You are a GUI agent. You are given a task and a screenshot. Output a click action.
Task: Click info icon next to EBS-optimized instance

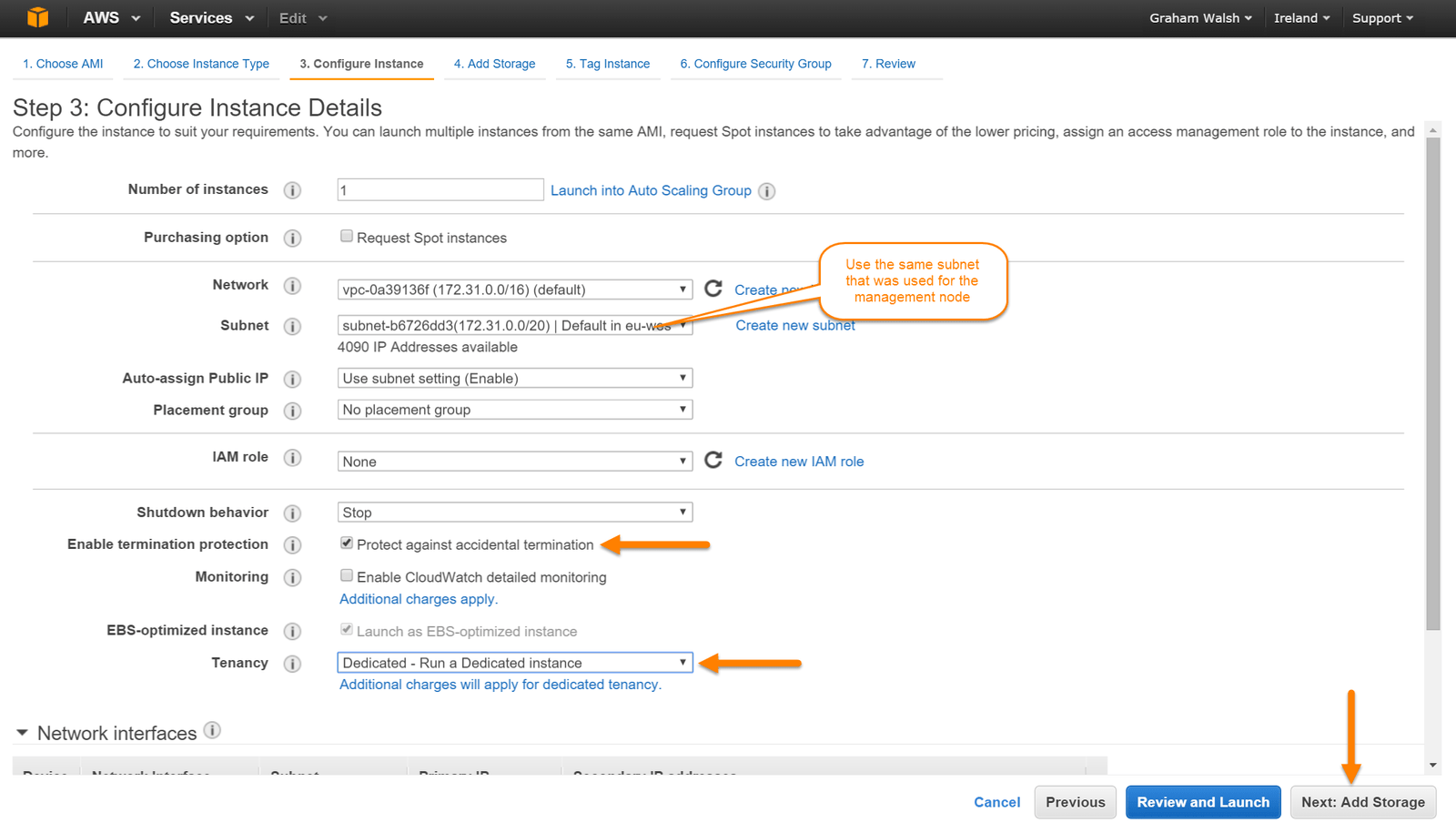(292, 632)
